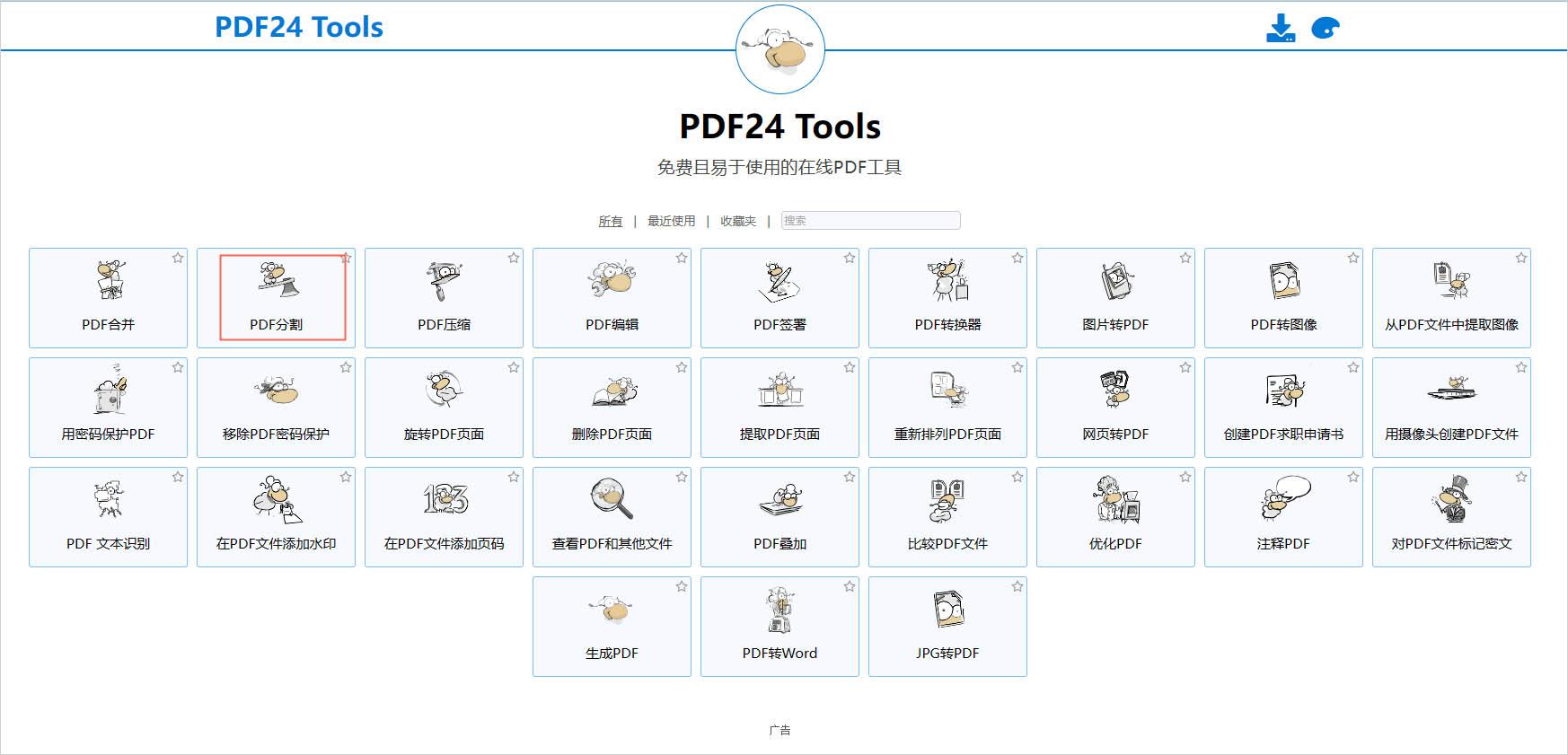Click the download icon in the header
The image size is (1568, 755).
[x=1281, y=28]
